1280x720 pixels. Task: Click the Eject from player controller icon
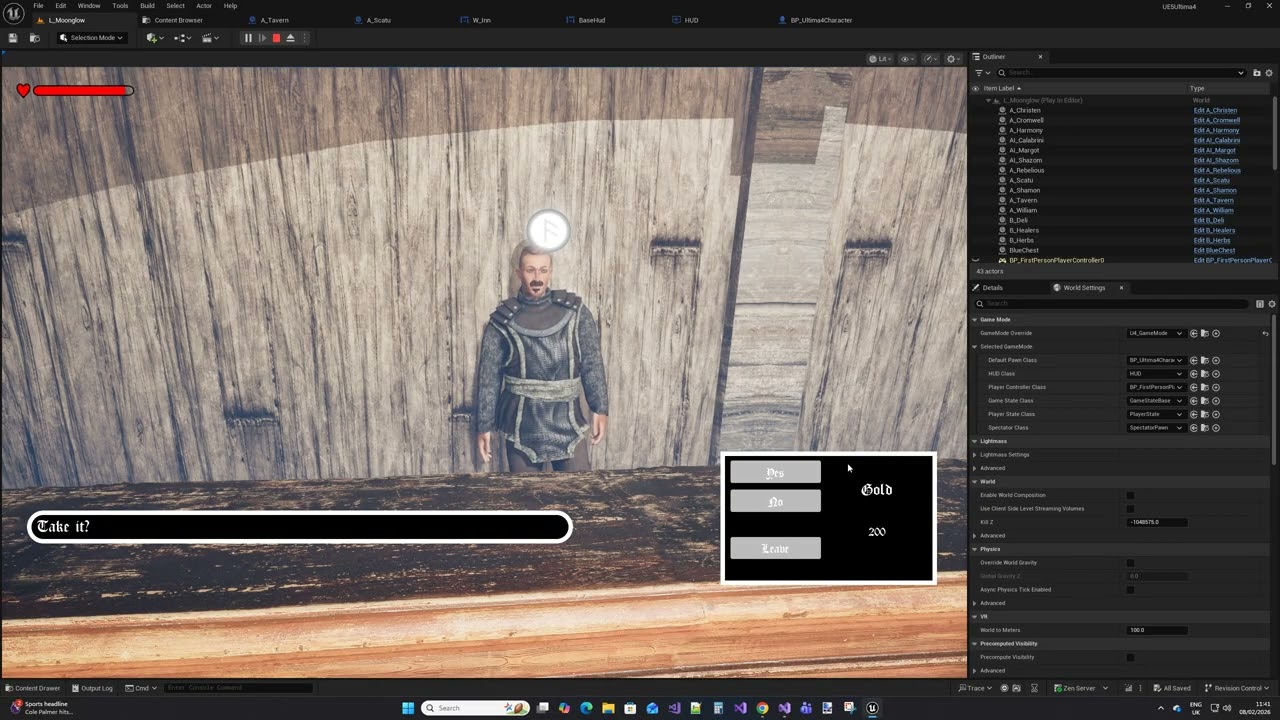pos(290,38)
